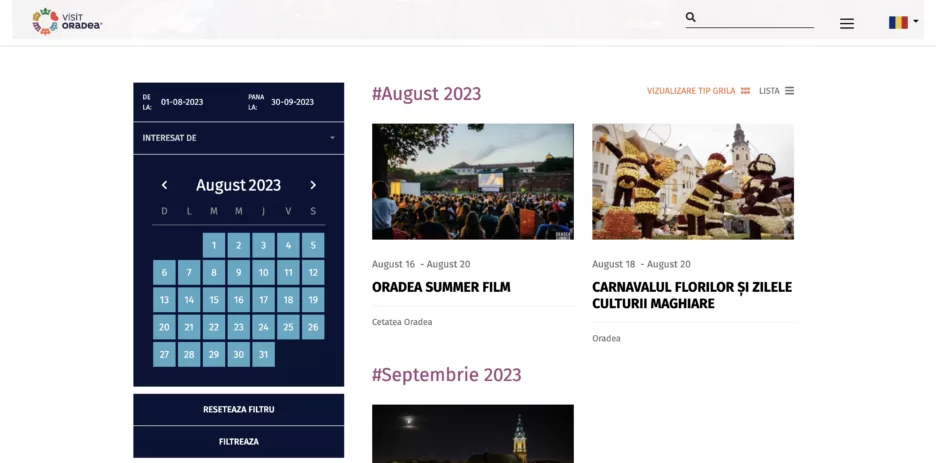Switch to Lista view
Image resolution: width=936 pixels, height=463 pixels.
[x=776, y=91]
